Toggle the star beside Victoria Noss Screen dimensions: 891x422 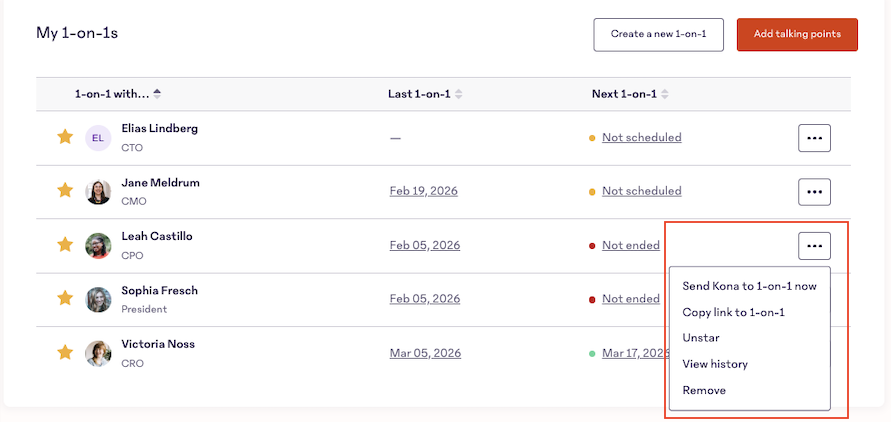65,352
